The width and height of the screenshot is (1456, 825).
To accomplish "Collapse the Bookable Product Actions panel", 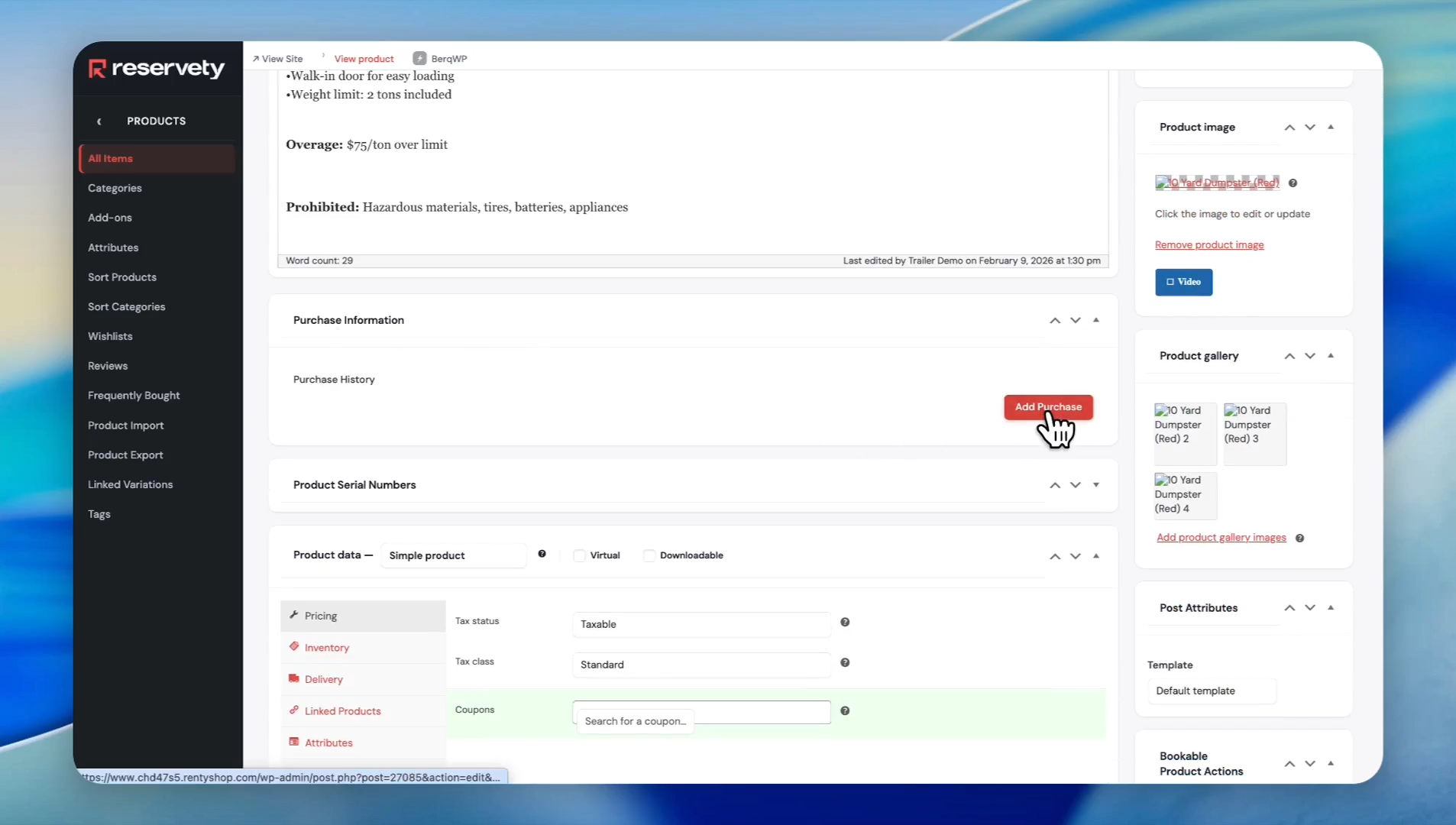I will 1331,763.
